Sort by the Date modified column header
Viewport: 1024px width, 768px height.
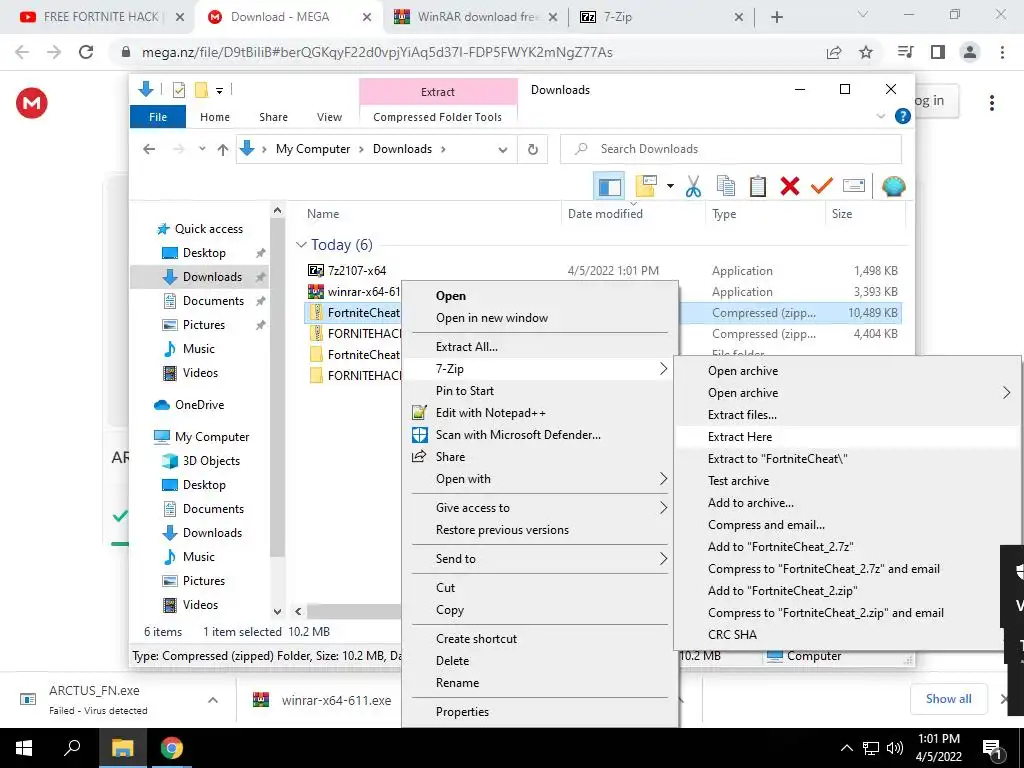pos(605,214)
